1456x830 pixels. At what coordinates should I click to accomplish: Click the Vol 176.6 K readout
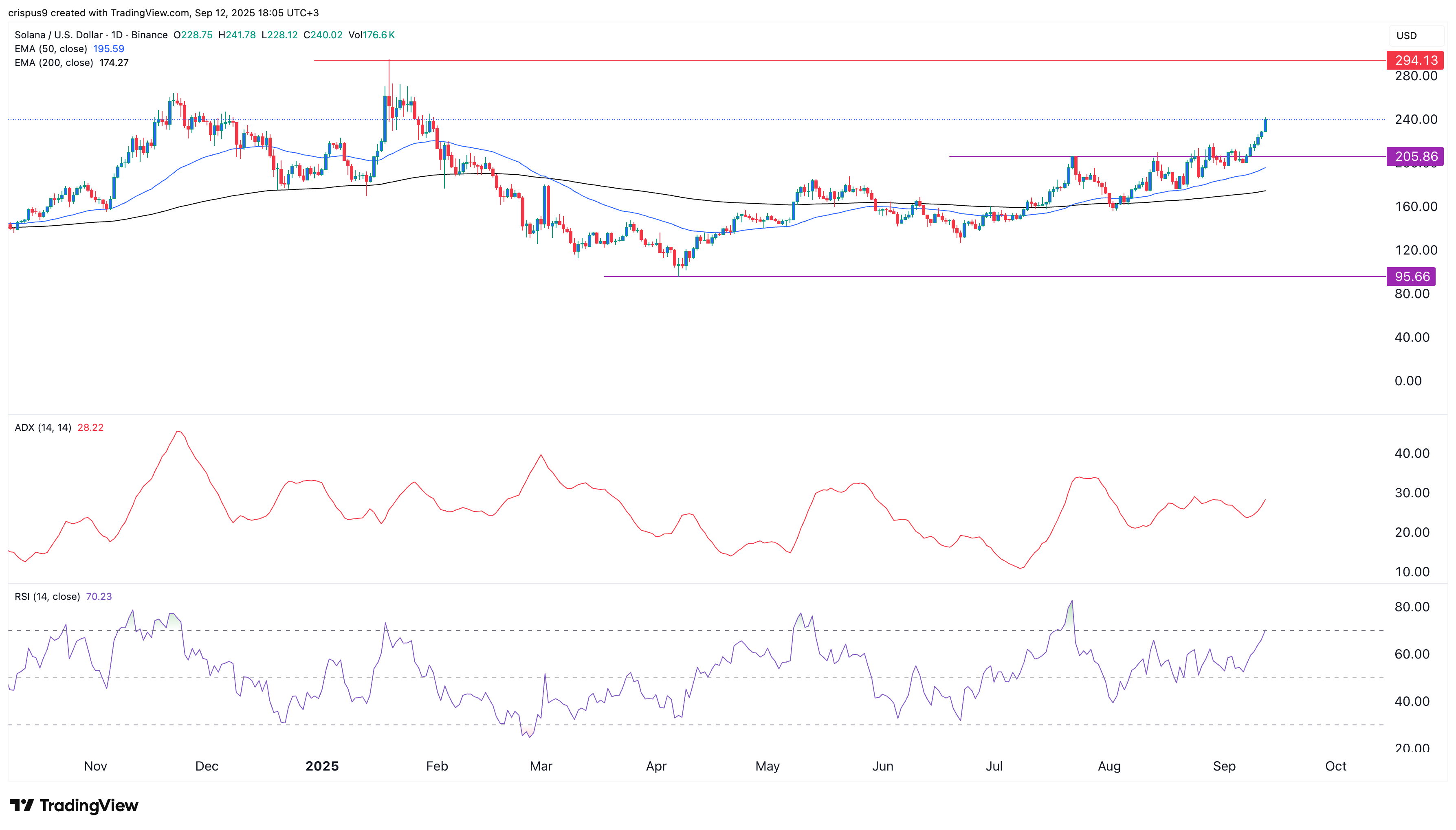click(372, 35)
